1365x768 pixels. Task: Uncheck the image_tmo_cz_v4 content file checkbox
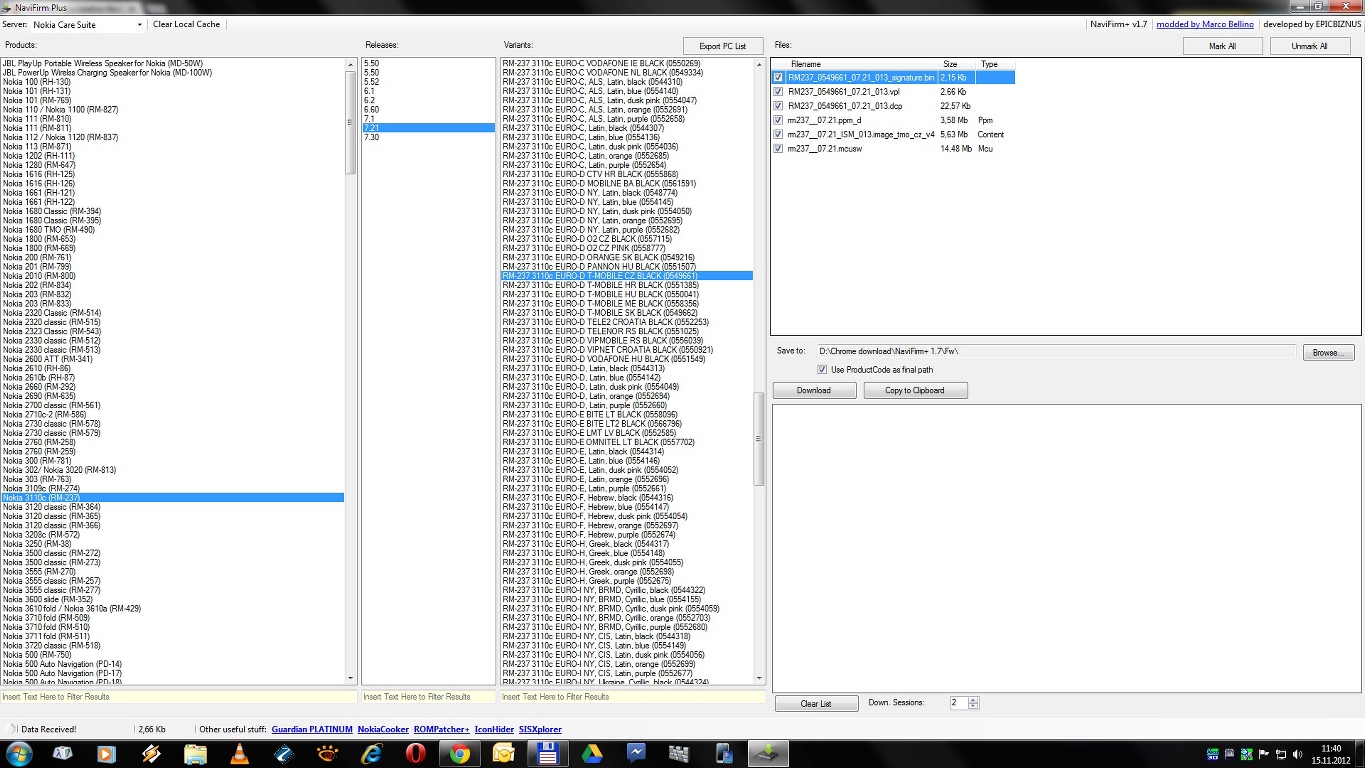[779, 134]
